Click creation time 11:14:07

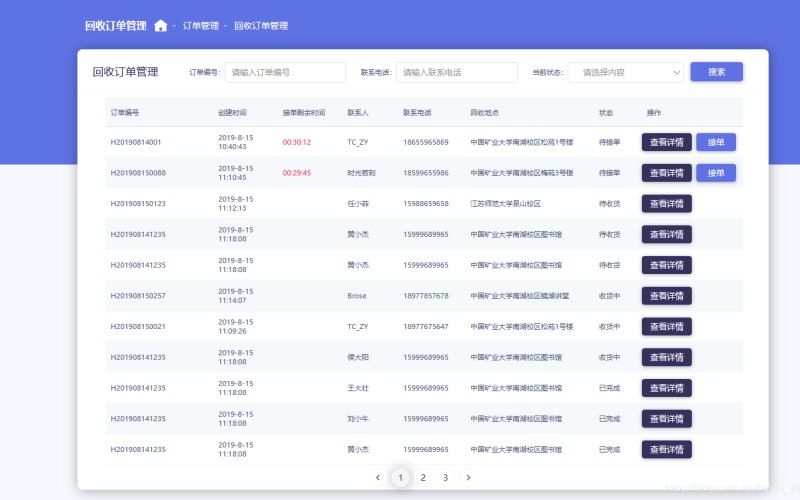pyautogui.click(x=232, y=301)
